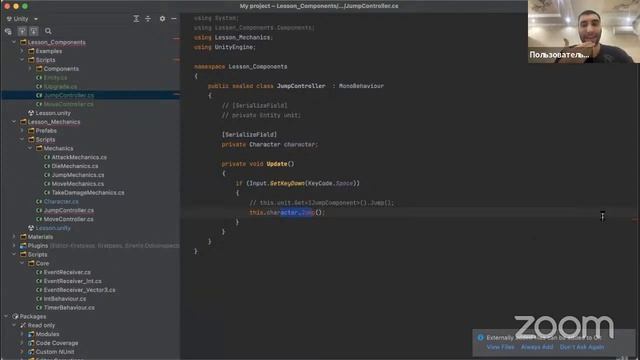Click View Files link in notification
The image size is (640, 360).
[500, 347]
